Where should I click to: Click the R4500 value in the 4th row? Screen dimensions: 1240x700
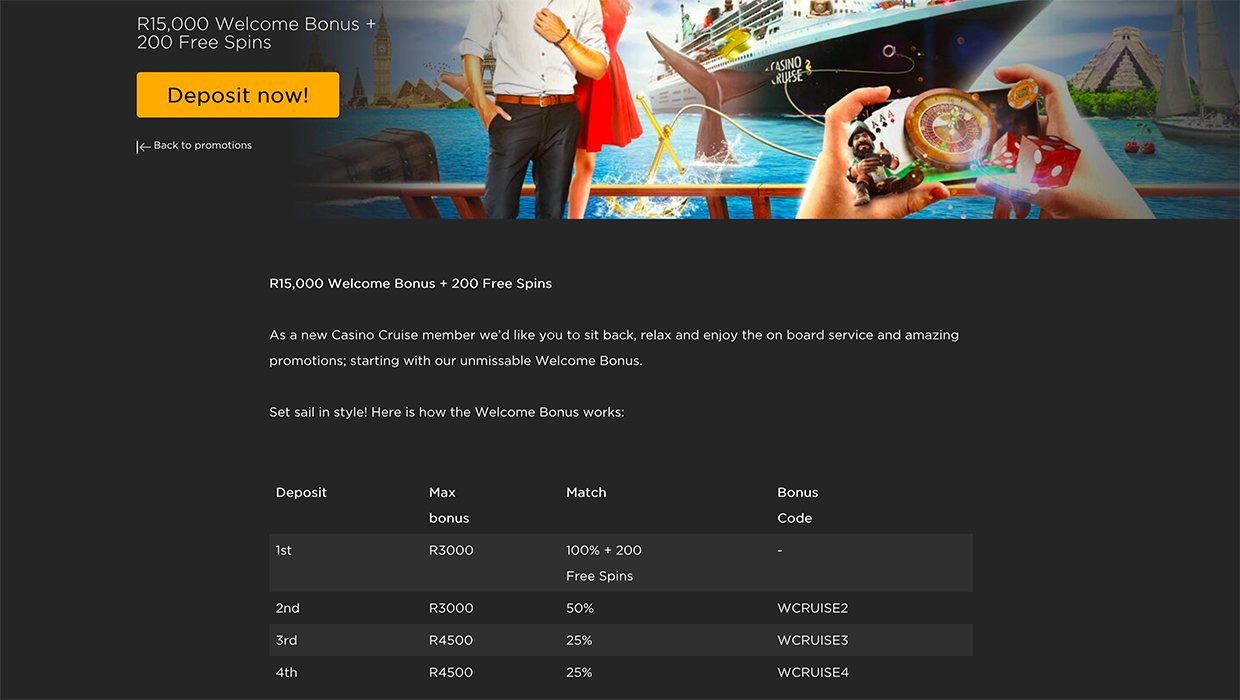click(x=451, y=673)
